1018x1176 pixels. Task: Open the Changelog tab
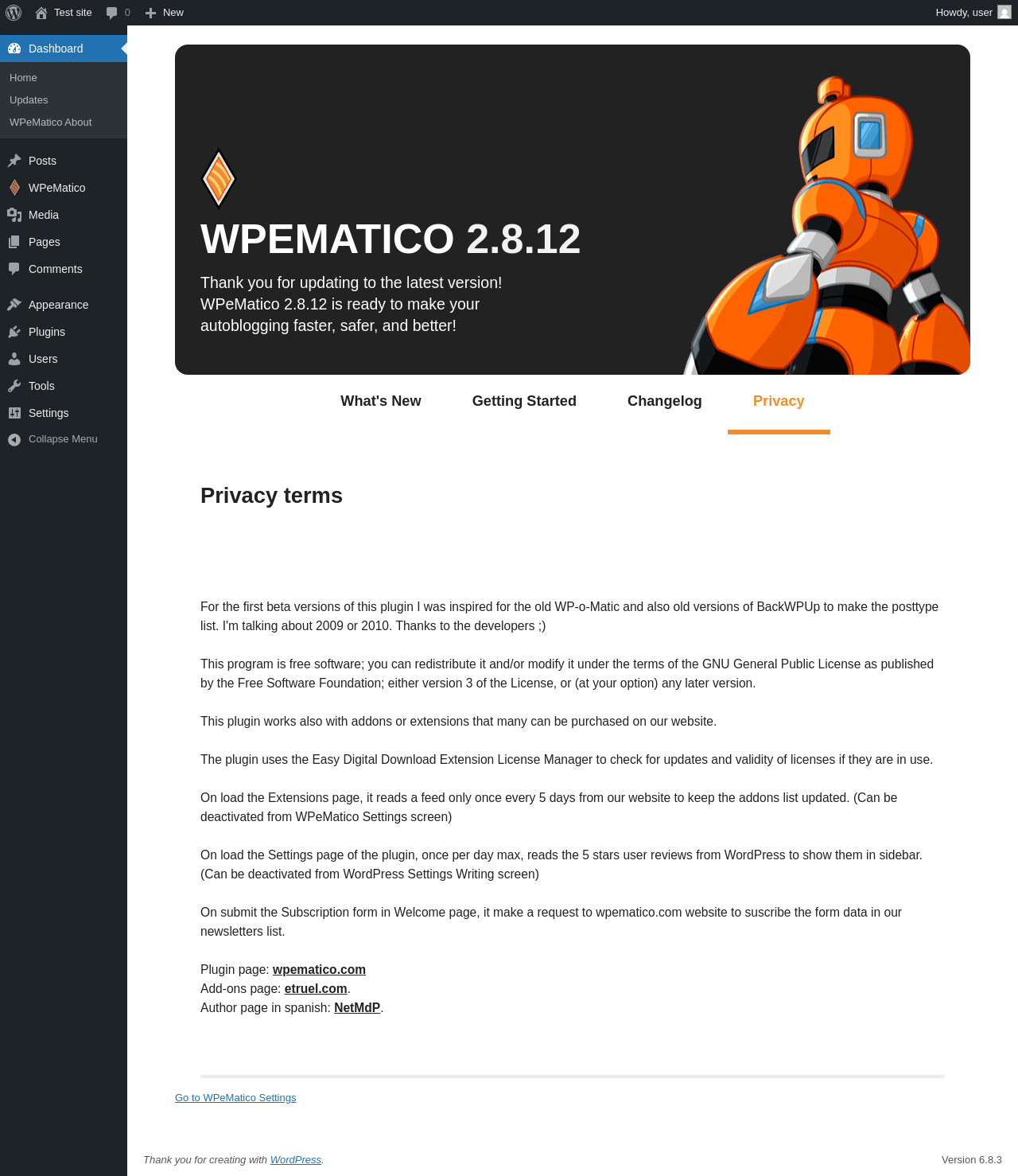click(665, 401)
